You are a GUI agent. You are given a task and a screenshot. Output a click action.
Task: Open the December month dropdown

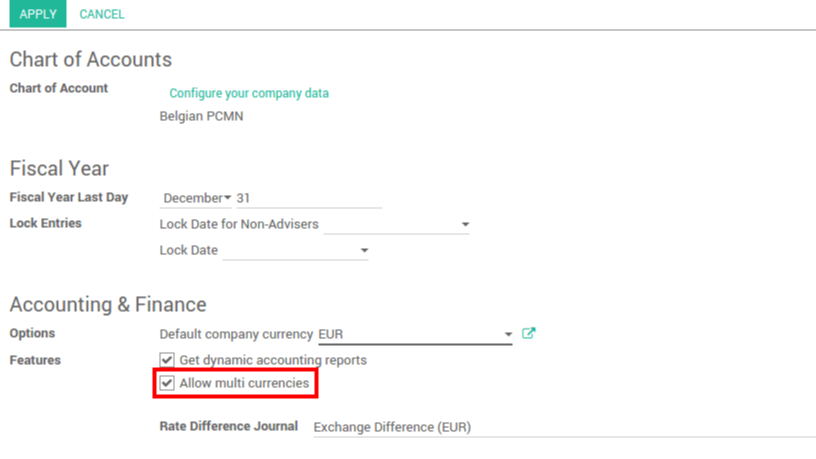click(x=197, y=198)
